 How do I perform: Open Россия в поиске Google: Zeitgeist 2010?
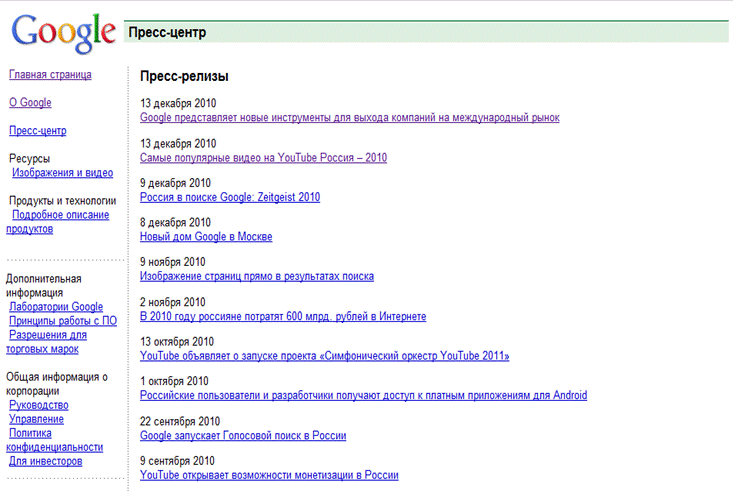pyautogui.click(x=230, y=197)
